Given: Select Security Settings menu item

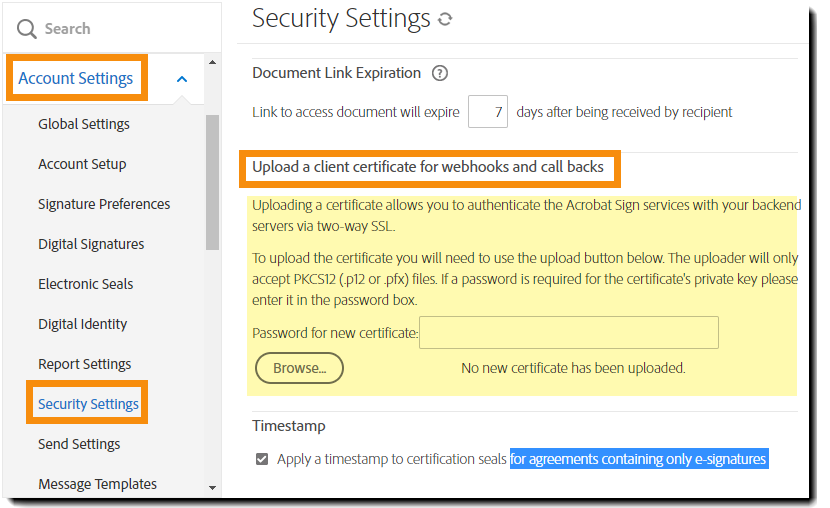Looking at the screenshot, I should tap(88, 404).
